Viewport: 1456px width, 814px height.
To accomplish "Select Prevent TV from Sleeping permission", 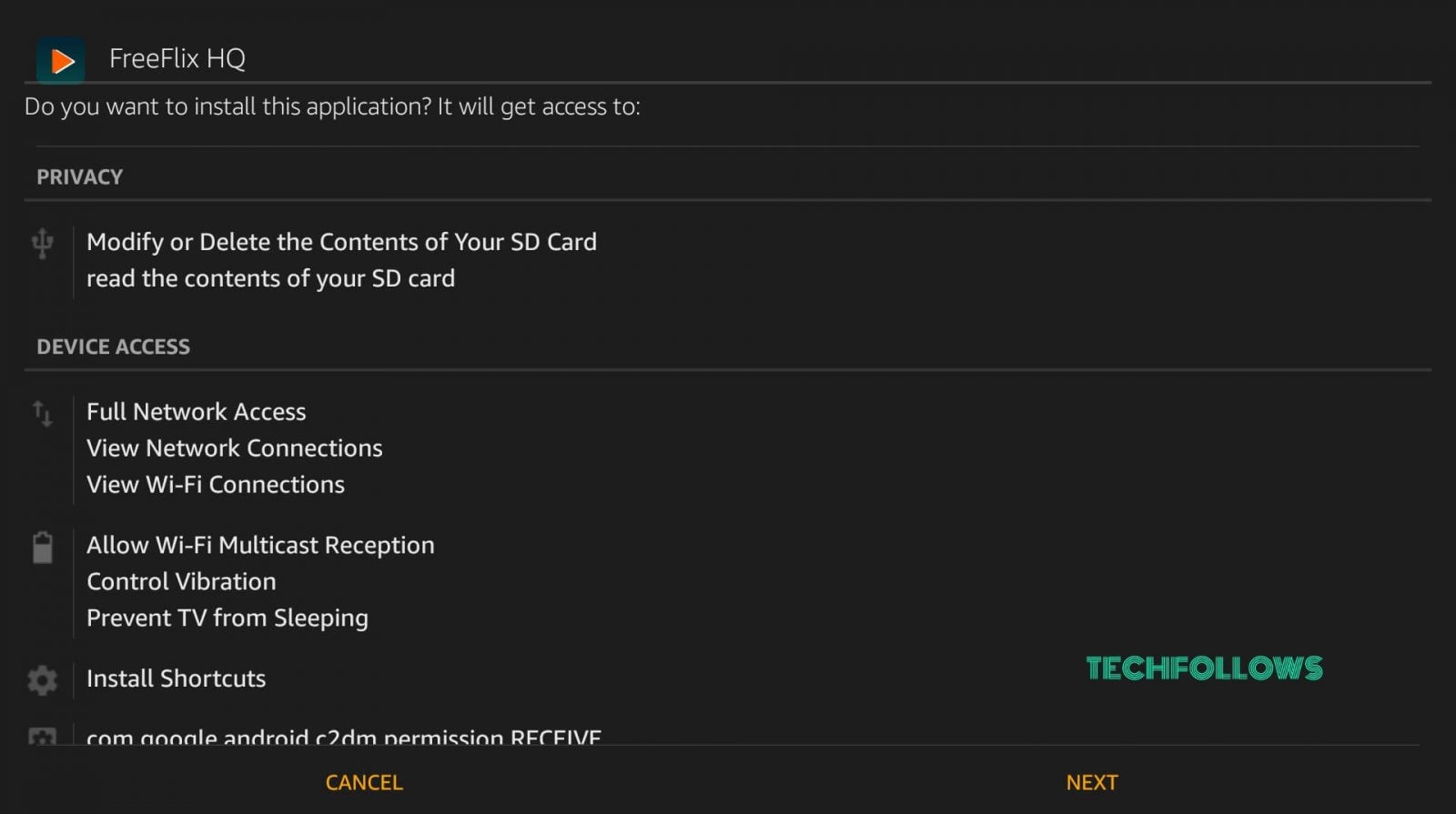I will [x=227, y=618].
